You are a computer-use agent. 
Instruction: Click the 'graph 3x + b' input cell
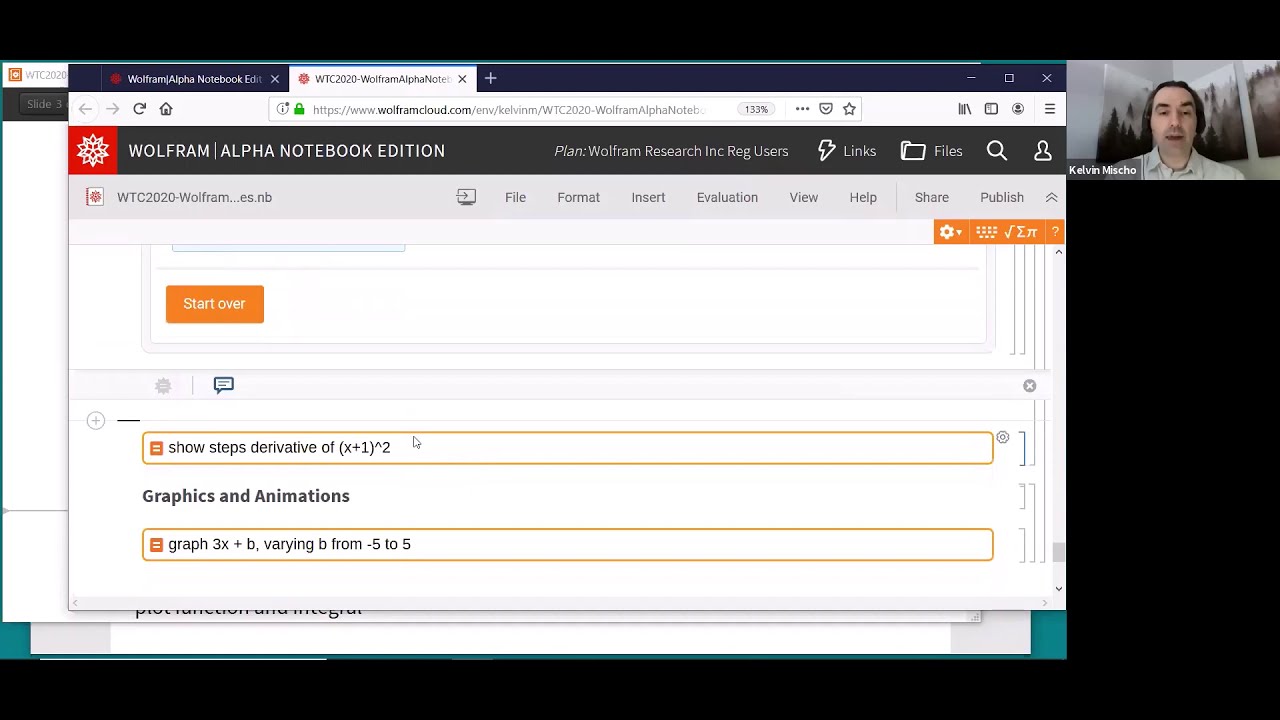(568, 544)
